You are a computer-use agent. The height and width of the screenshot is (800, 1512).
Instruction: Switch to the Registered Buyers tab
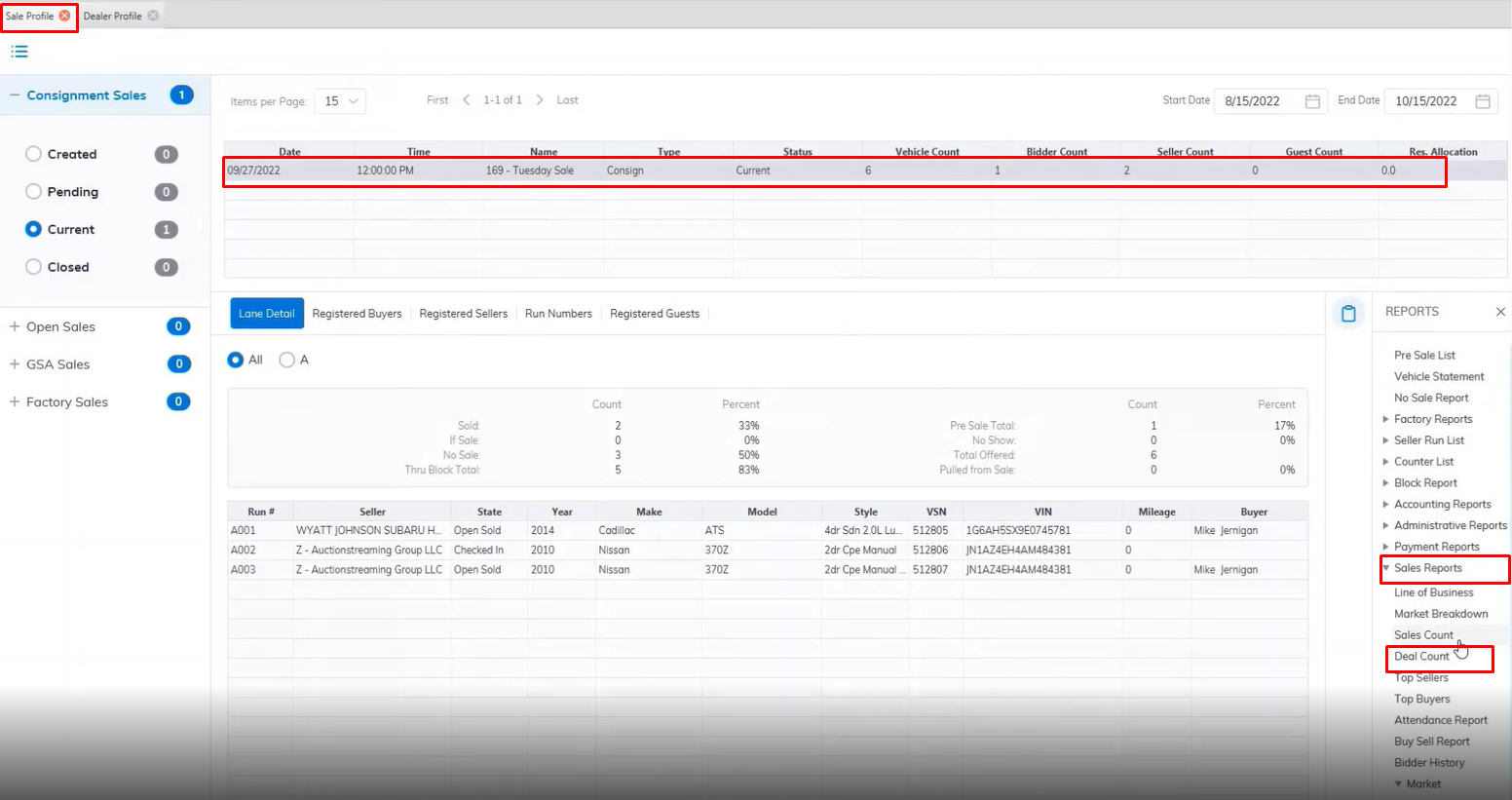357,314
